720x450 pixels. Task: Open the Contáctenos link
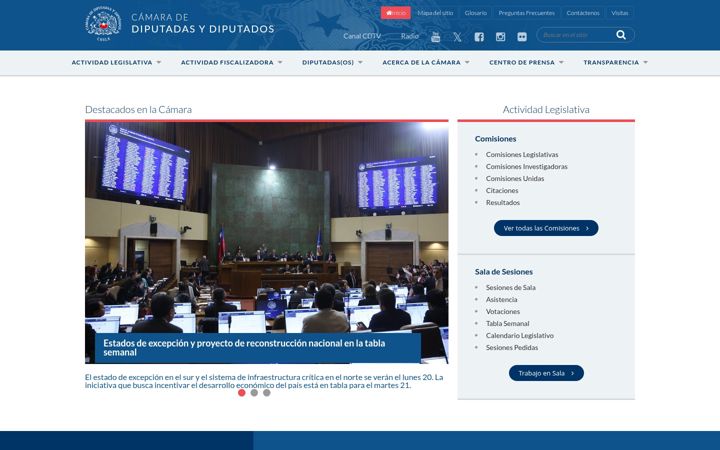coord(583,13)
